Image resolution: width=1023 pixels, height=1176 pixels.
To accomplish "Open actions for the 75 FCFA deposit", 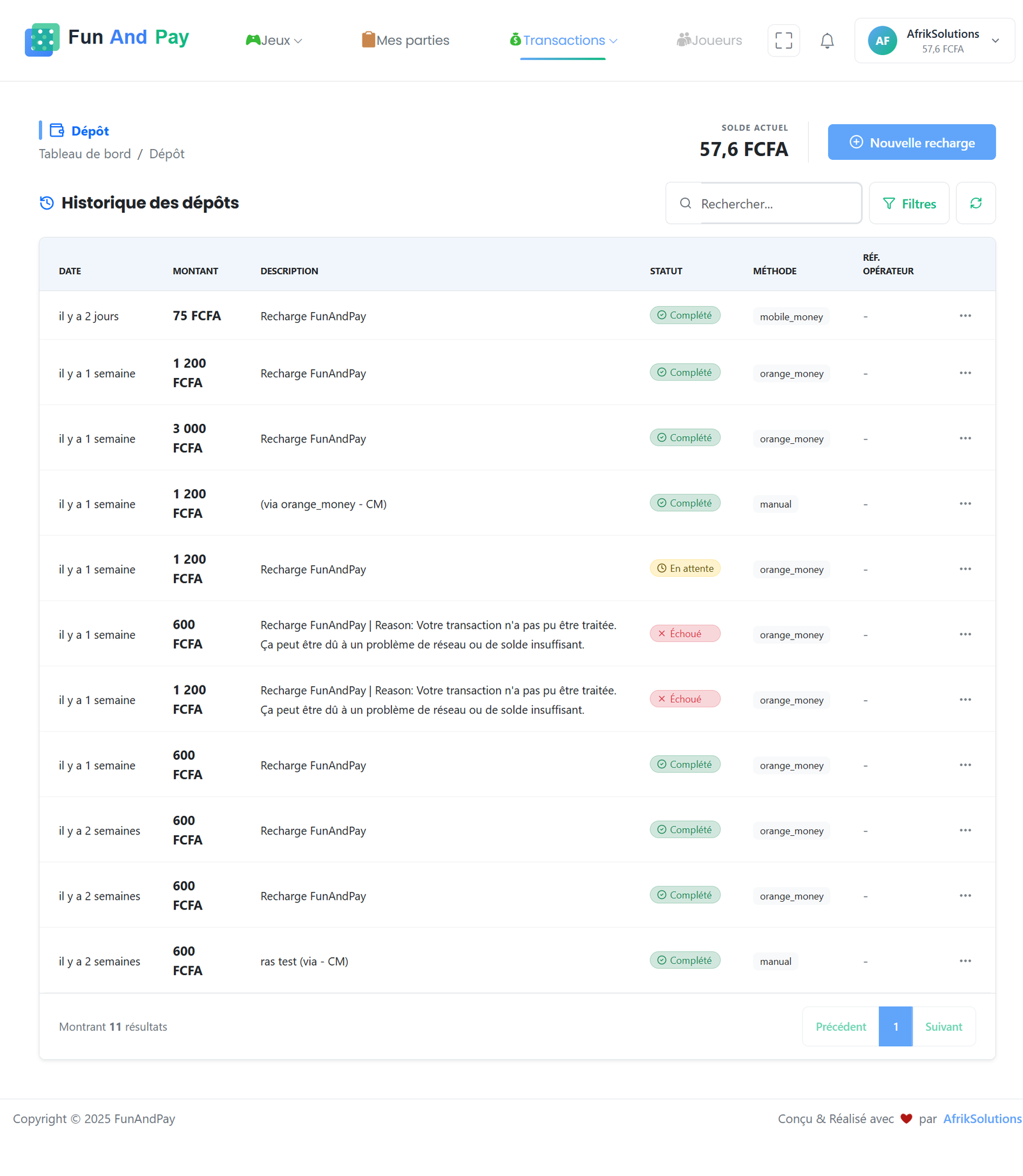I will point(965,316).
